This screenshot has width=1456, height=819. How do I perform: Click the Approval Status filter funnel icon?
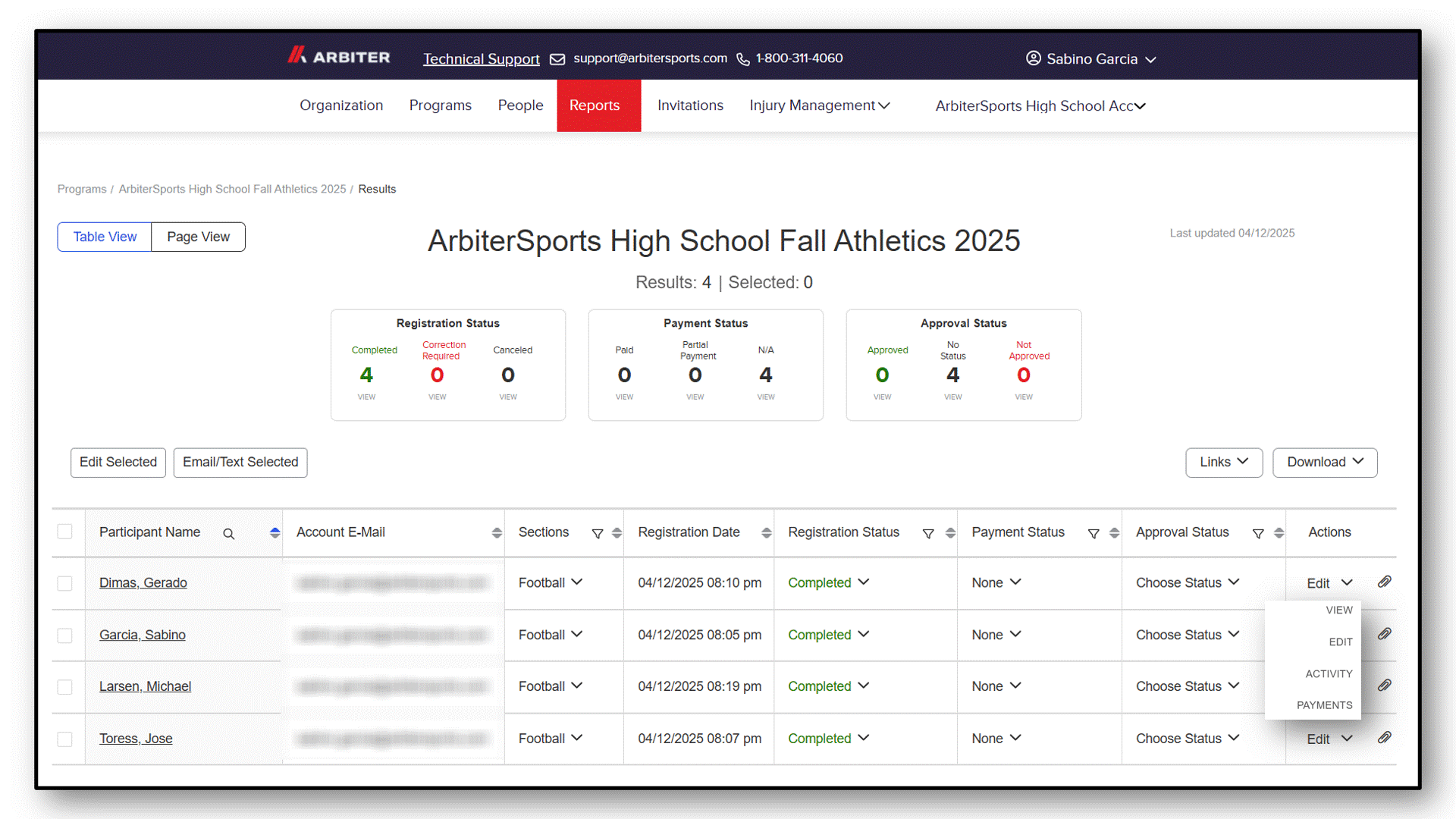(x=1258, y=534)
